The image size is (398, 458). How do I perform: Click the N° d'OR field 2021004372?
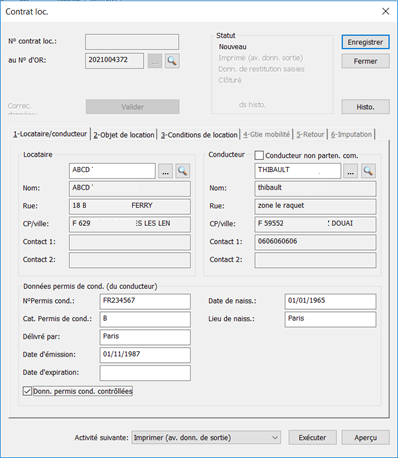point(114,61)
